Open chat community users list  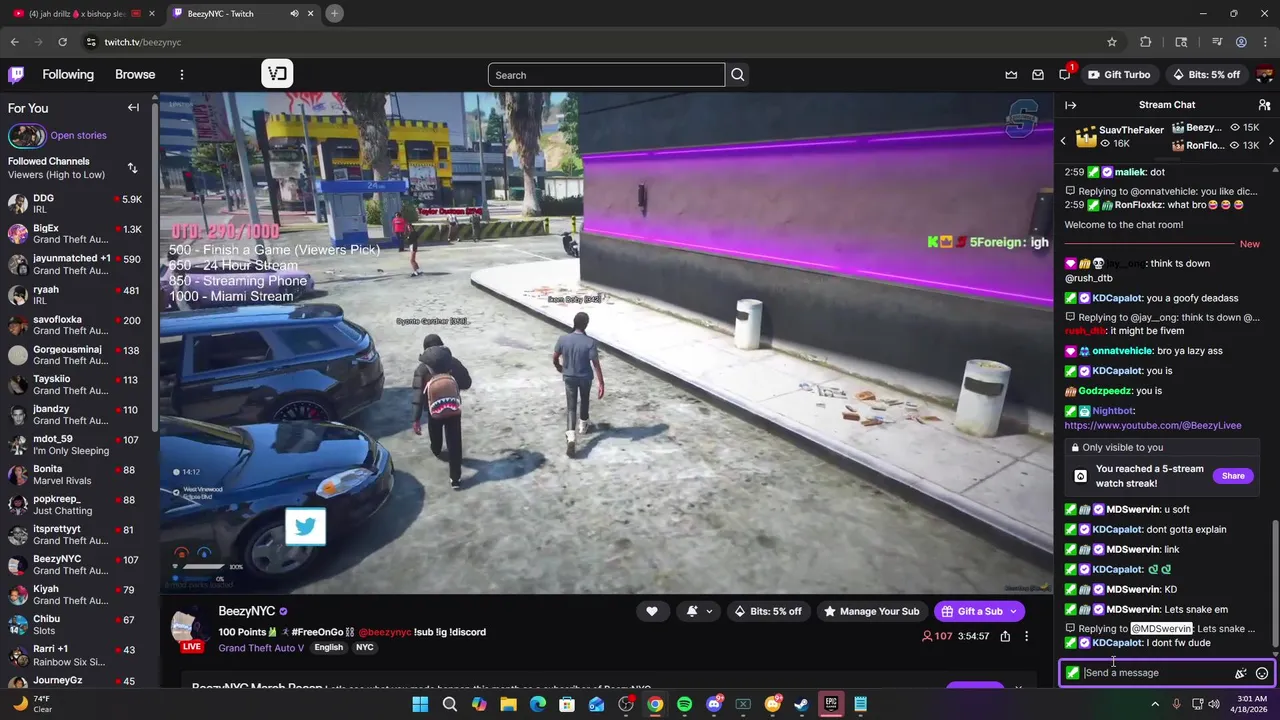pyautogui.click(x=1264, y=105)
